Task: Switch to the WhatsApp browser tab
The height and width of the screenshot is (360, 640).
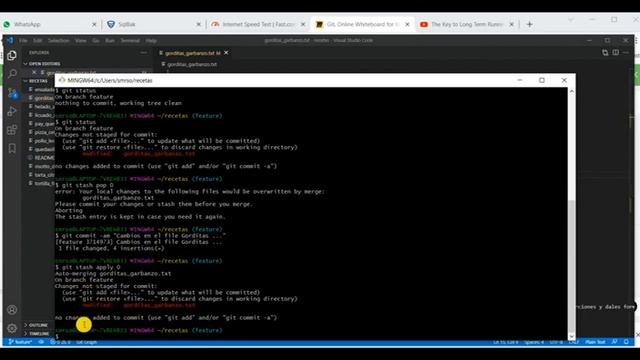Action: [x=51, y=24]
